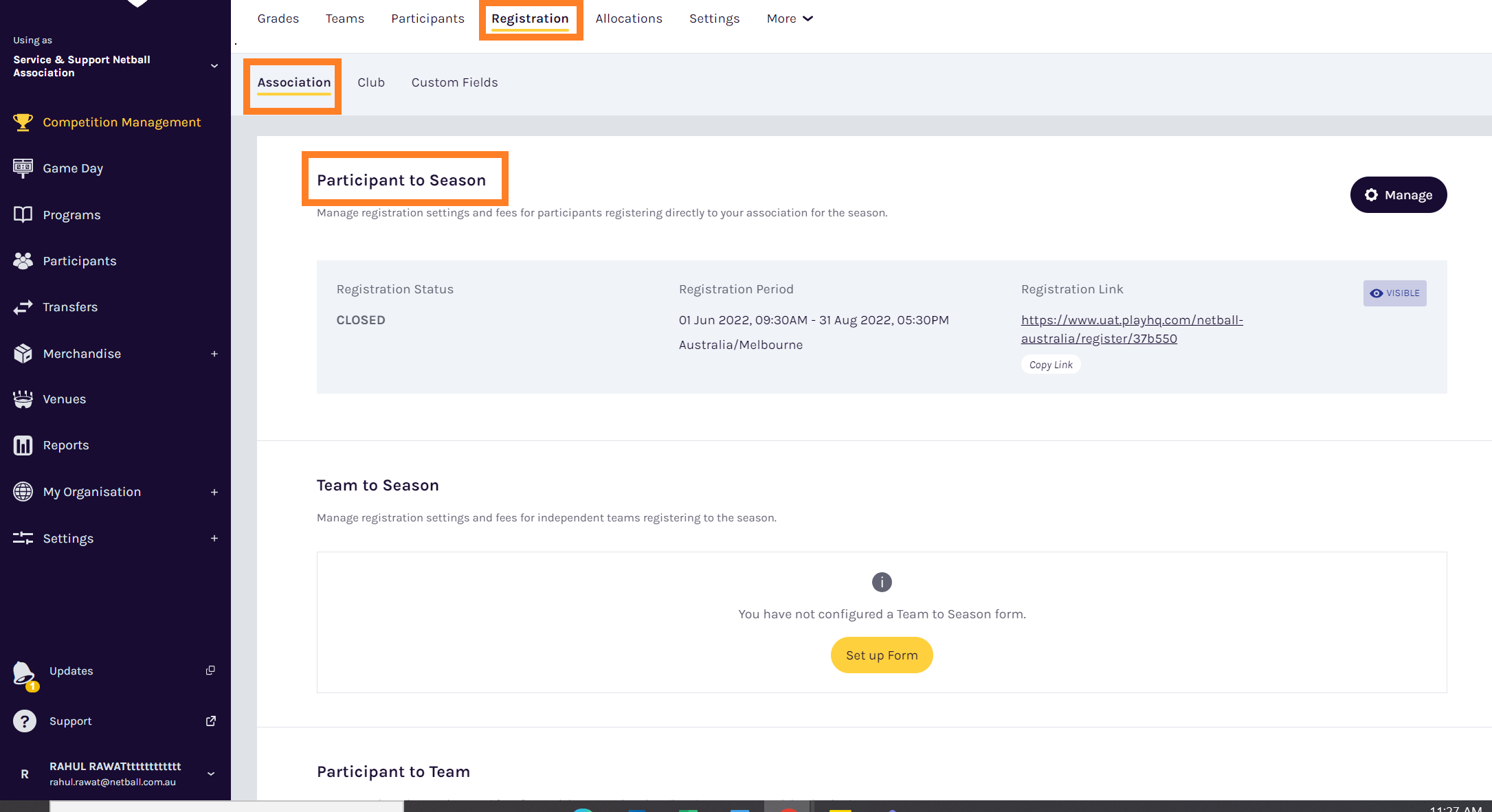The image size is (1492, 812).
Task: Expand My Organisation plus sign
Action: pos(214,492)
